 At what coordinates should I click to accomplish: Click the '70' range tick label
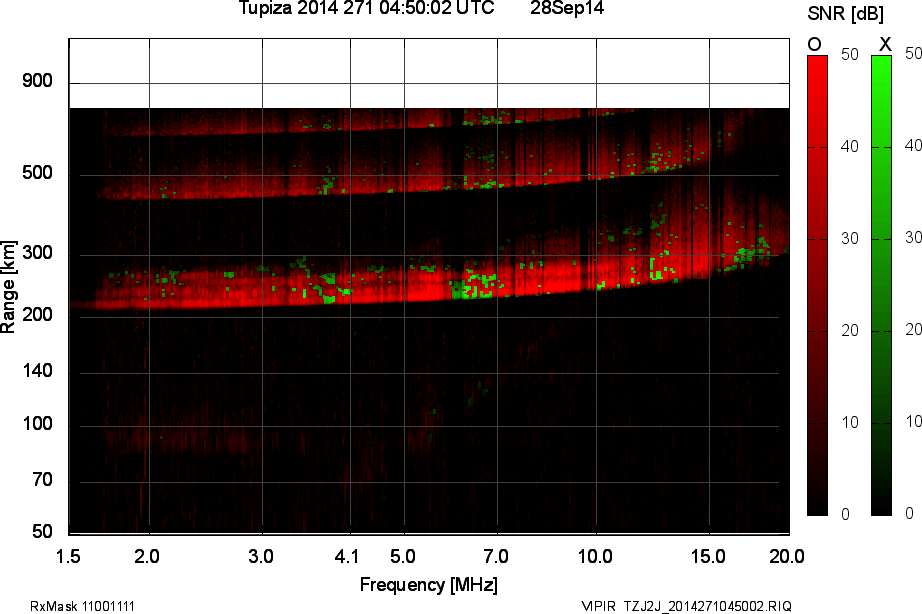pos(42,480)
